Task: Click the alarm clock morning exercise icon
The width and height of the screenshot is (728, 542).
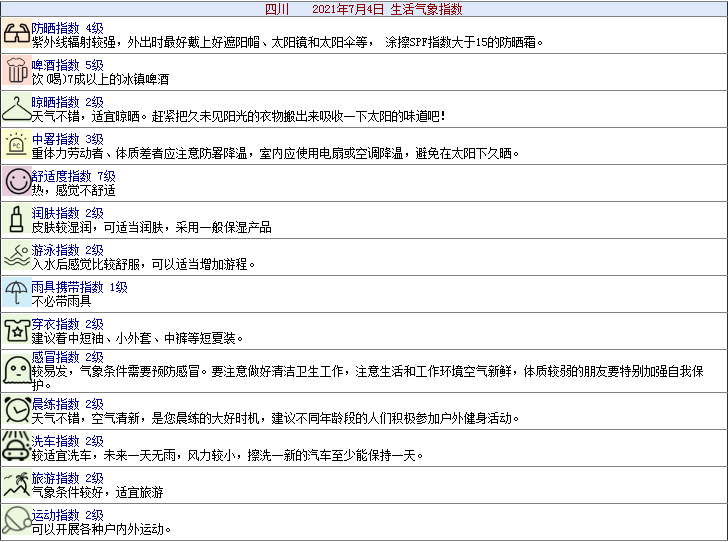Action: (16, 410)
